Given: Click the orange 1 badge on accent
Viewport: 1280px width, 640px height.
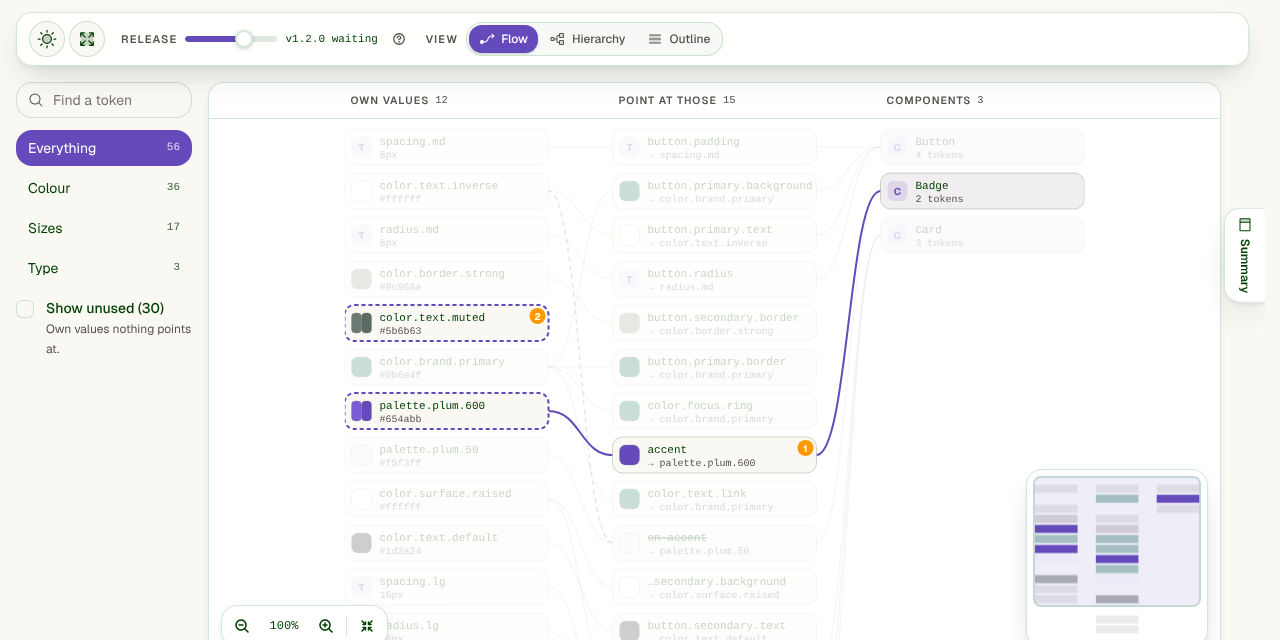Looking at the screenshot, I should tap(805, 448).
